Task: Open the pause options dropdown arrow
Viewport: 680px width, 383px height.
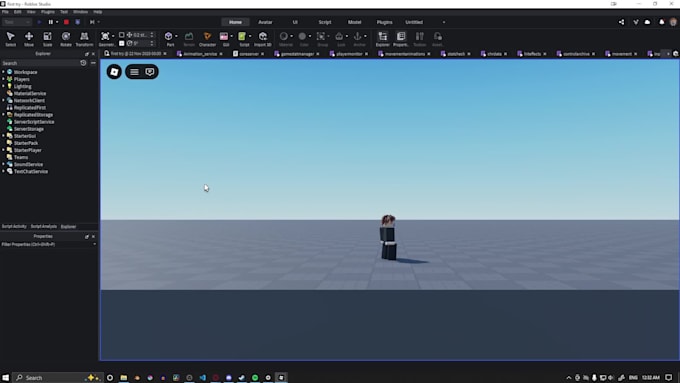Action: (x=57, y=22)
